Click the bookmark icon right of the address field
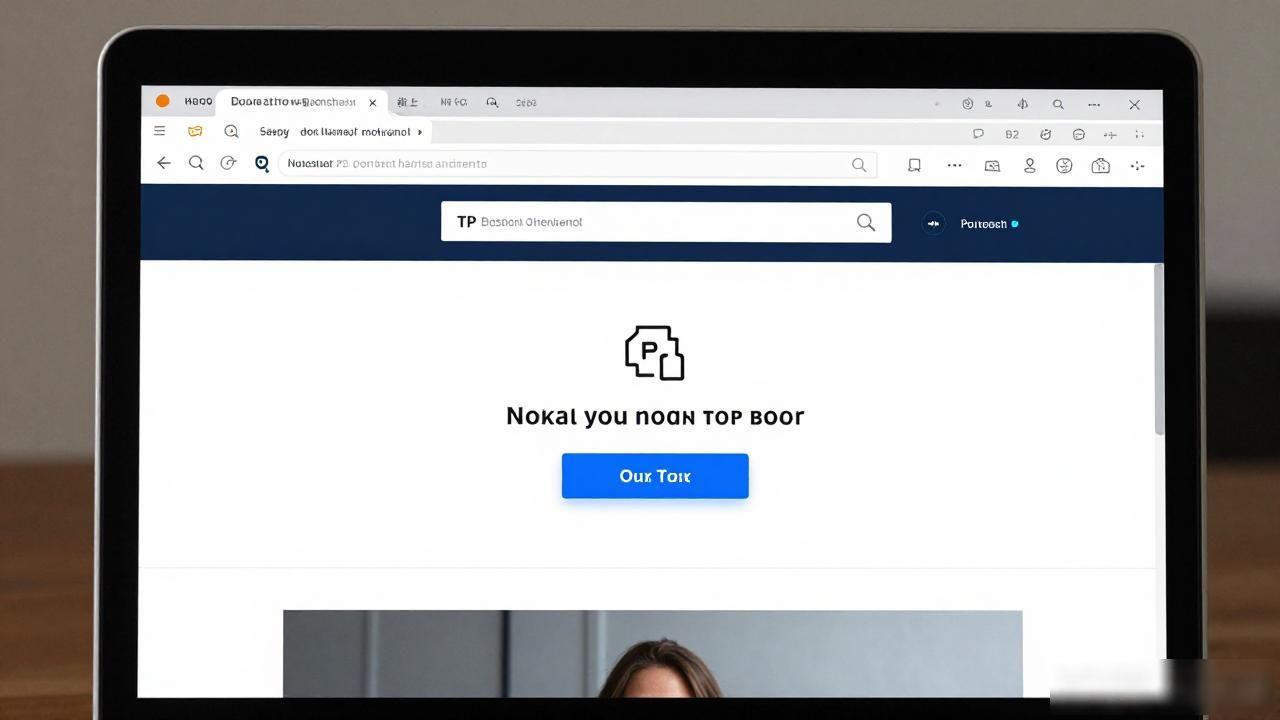Screen dimensions: 1280x720 [914, 165]
